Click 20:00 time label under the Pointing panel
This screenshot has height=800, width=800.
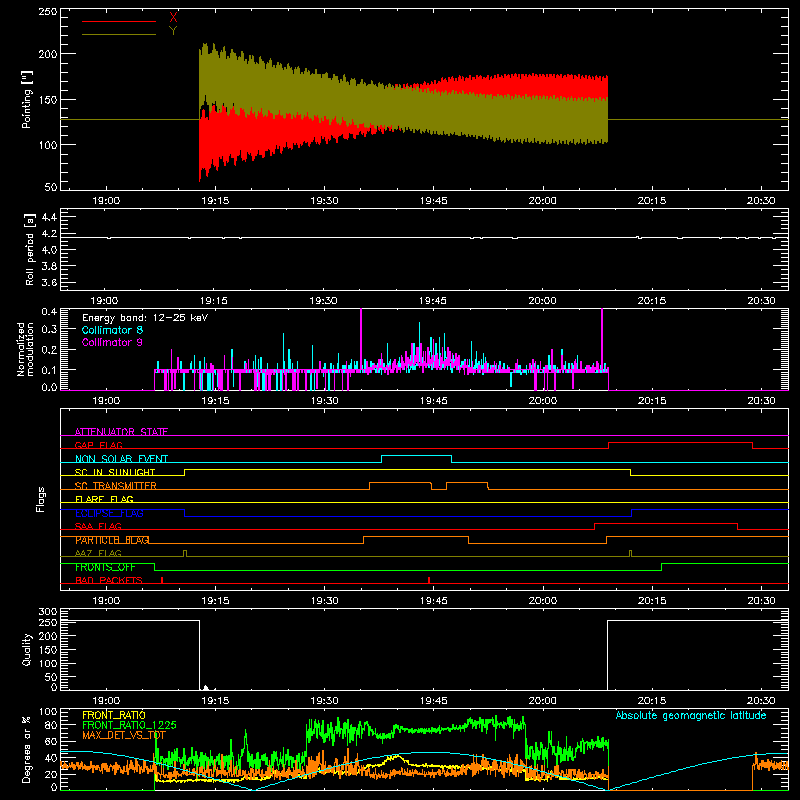pos(542,201)
